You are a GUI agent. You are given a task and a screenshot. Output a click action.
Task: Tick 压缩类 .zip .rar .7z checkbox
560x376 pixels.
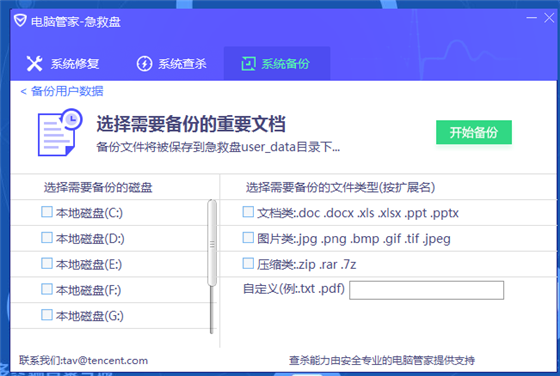(x=248, y=263)
